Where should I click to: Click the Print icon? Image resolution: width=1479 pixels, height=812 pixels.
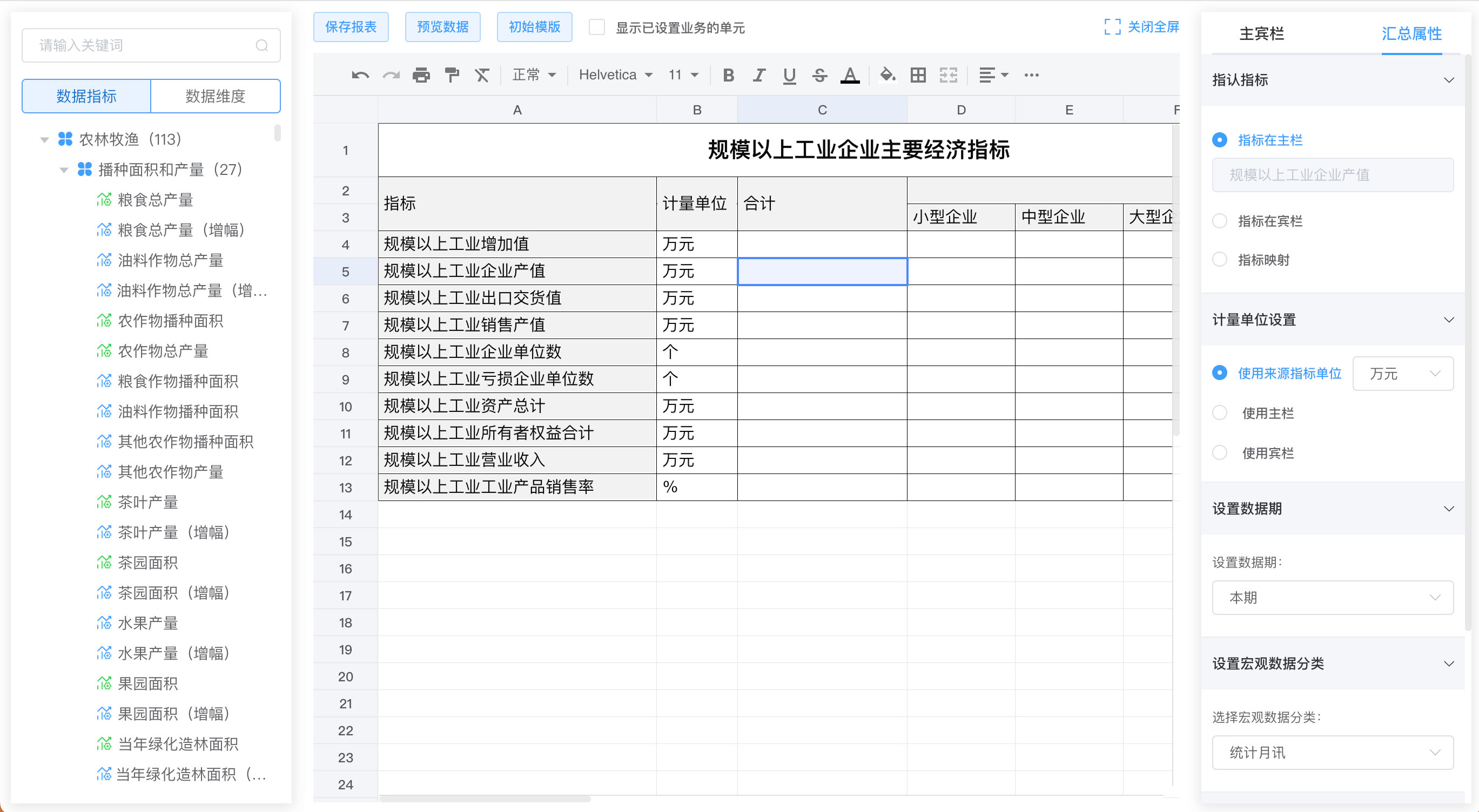(x=422, y=75)
